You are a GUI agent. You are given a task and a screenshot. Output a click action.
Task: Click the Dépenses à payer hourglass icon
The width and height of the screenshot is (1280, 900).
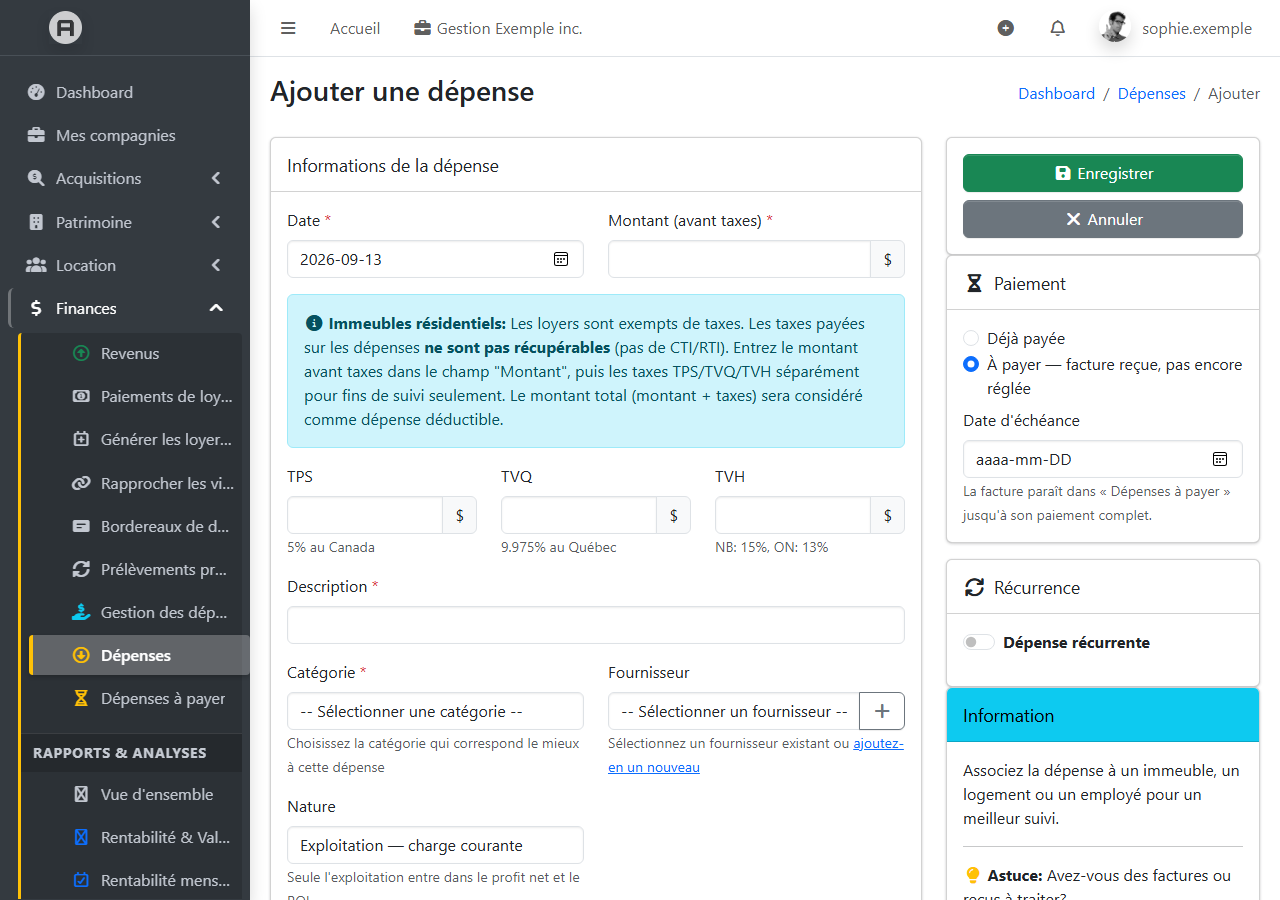[x=81, y=698]
